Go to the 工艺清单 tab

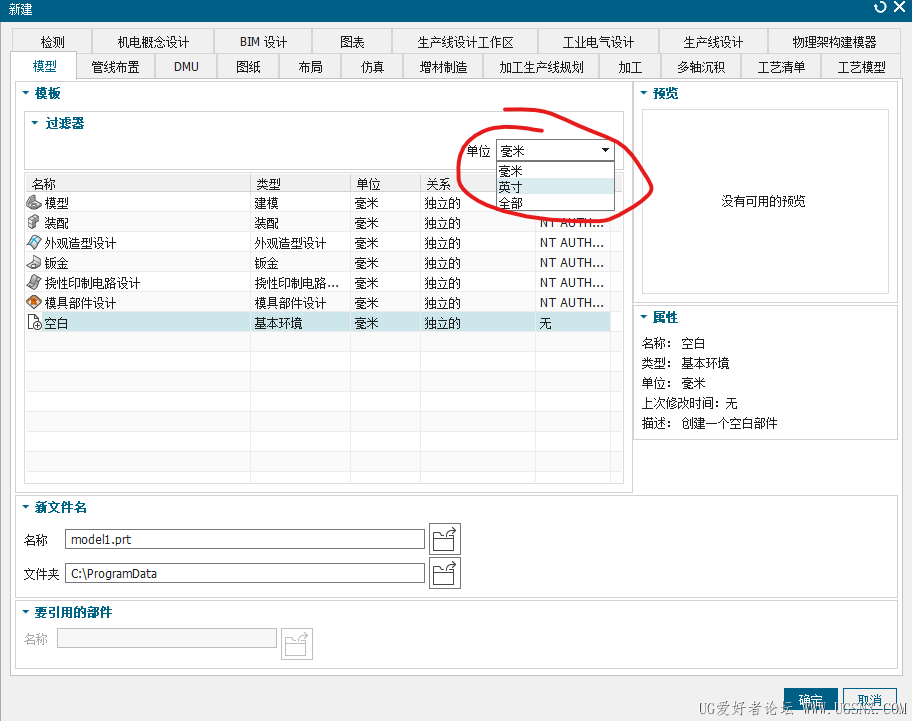[x=781, y=67]
